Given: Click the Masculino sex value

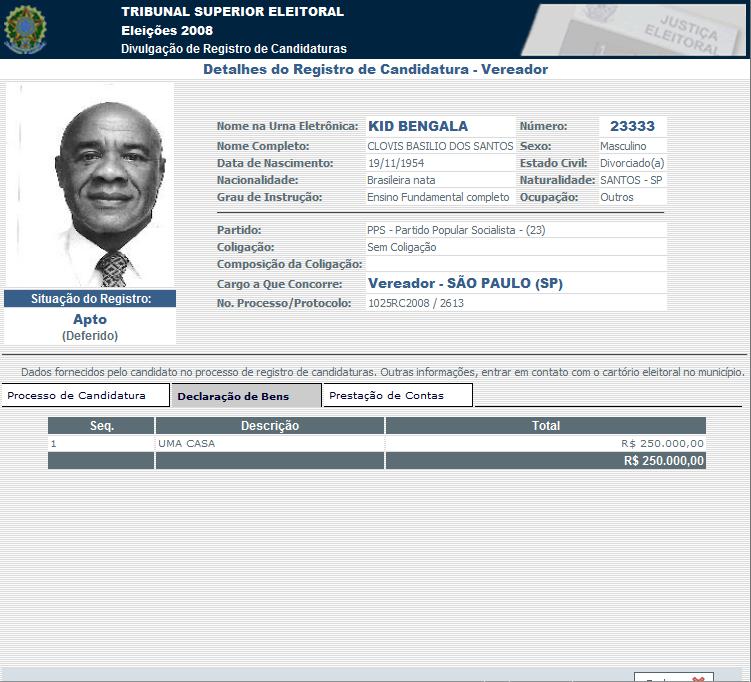Looking at the screenshot, I should [623, 146].
